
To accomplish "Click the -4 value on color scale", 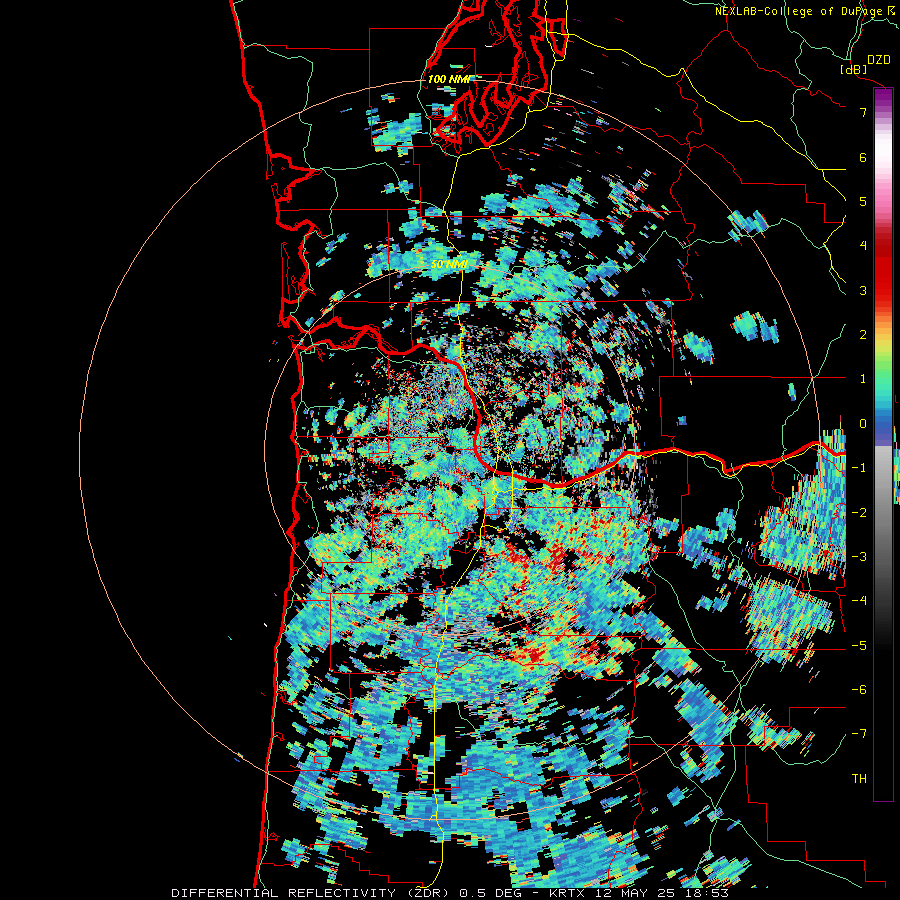I will tap(859, 601).
